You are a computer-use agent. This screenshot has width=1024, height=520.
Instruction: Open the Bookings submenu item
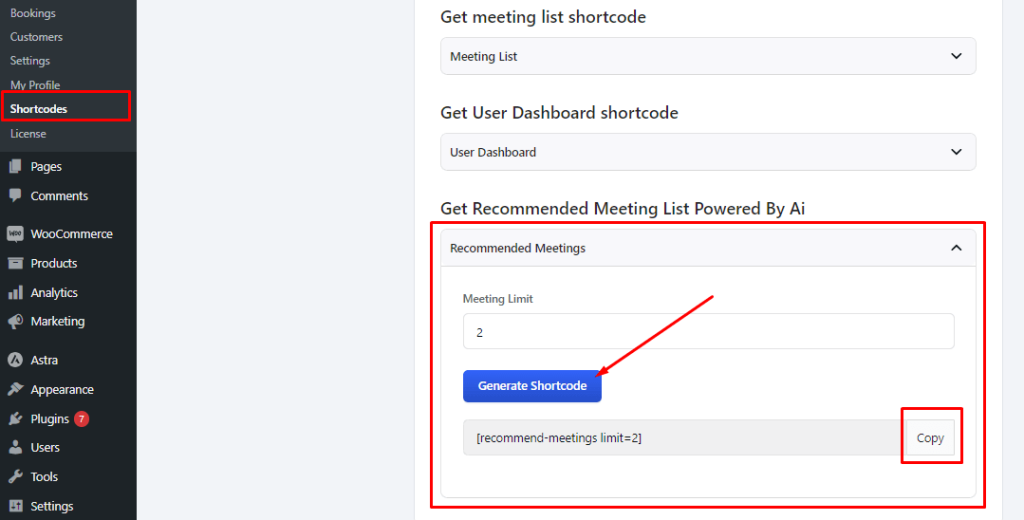[33, 13]
